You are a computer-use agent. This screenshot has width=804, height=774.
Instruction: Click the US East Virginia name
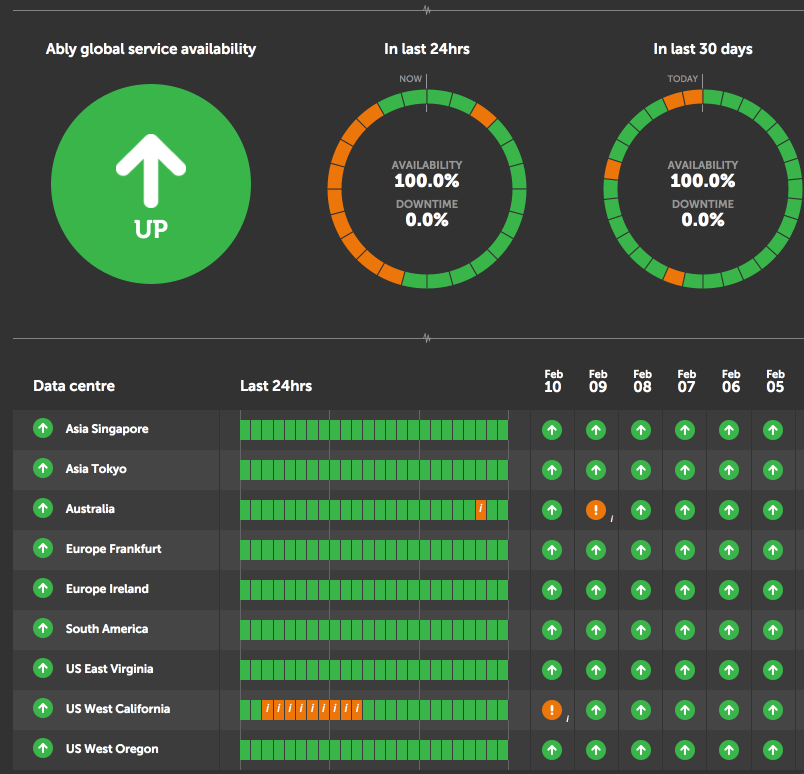pos(109,669)
